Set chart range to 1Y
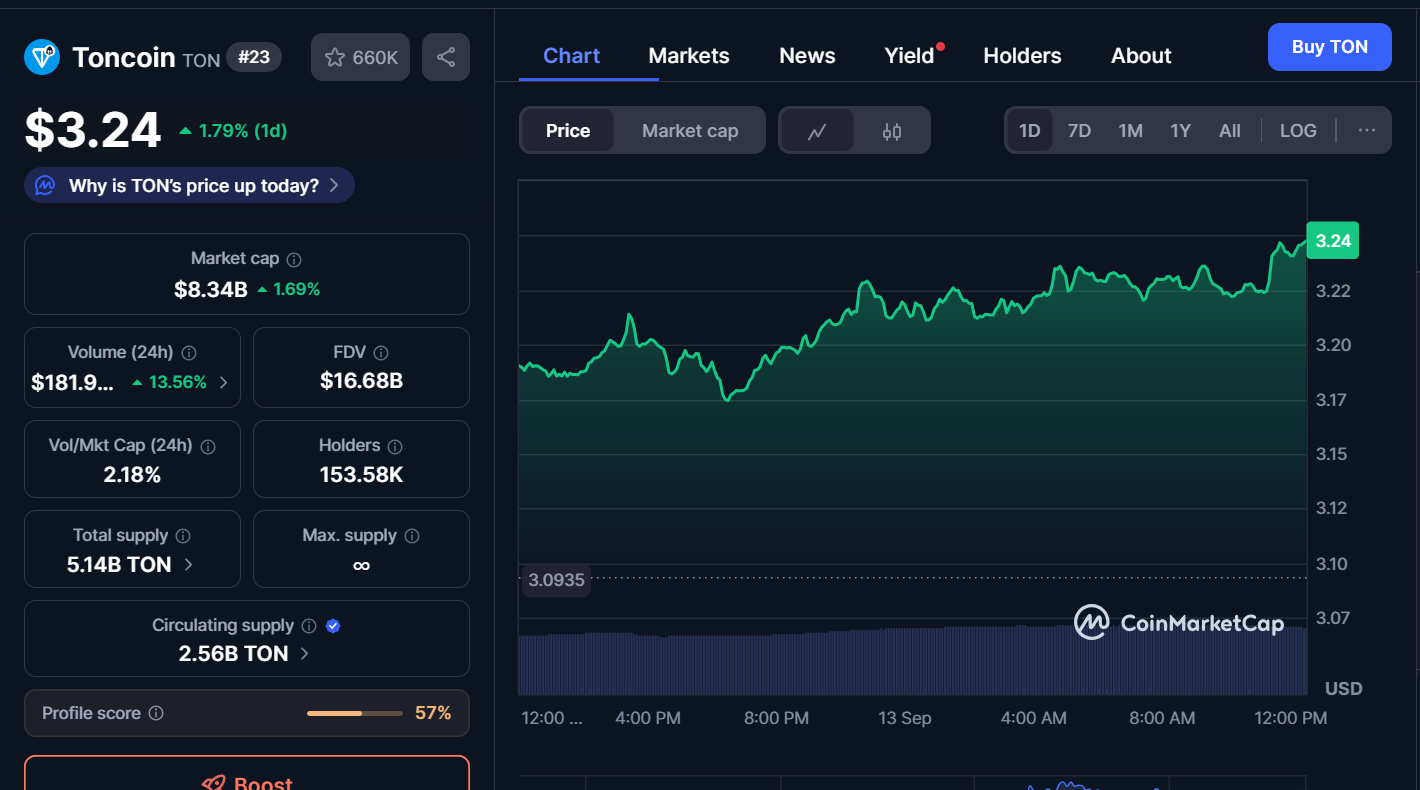 (1180, 131)
